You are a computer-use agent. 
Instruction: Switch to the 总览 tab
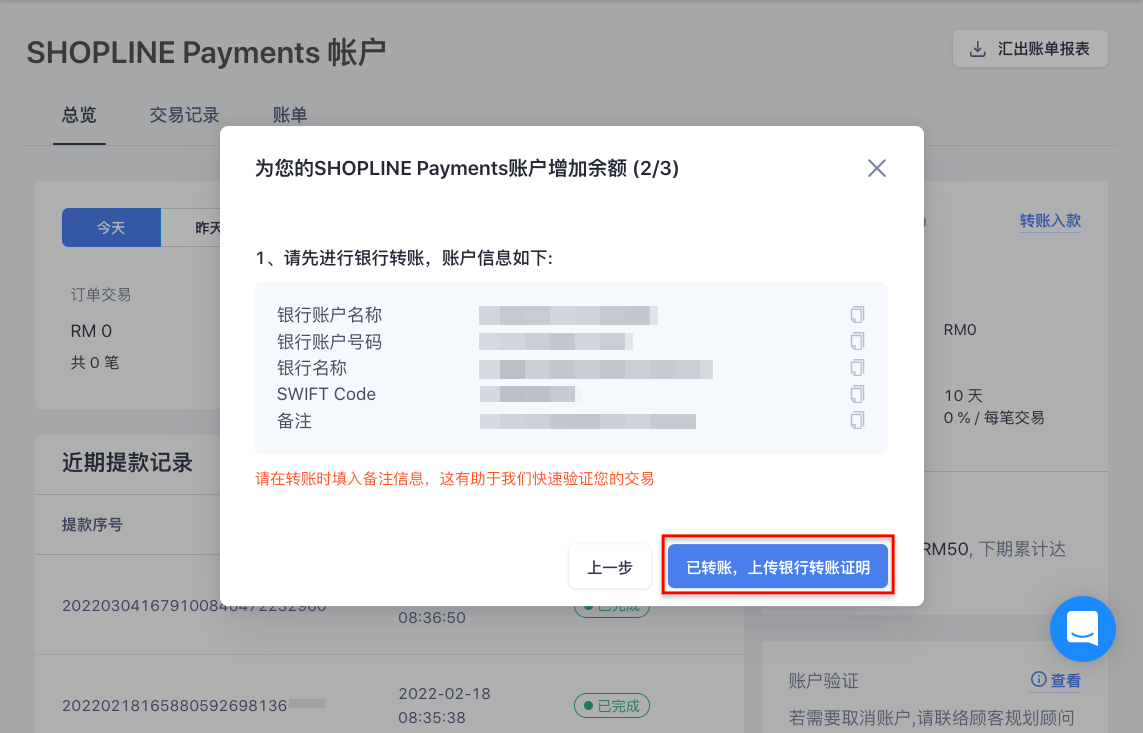point(79,115)
